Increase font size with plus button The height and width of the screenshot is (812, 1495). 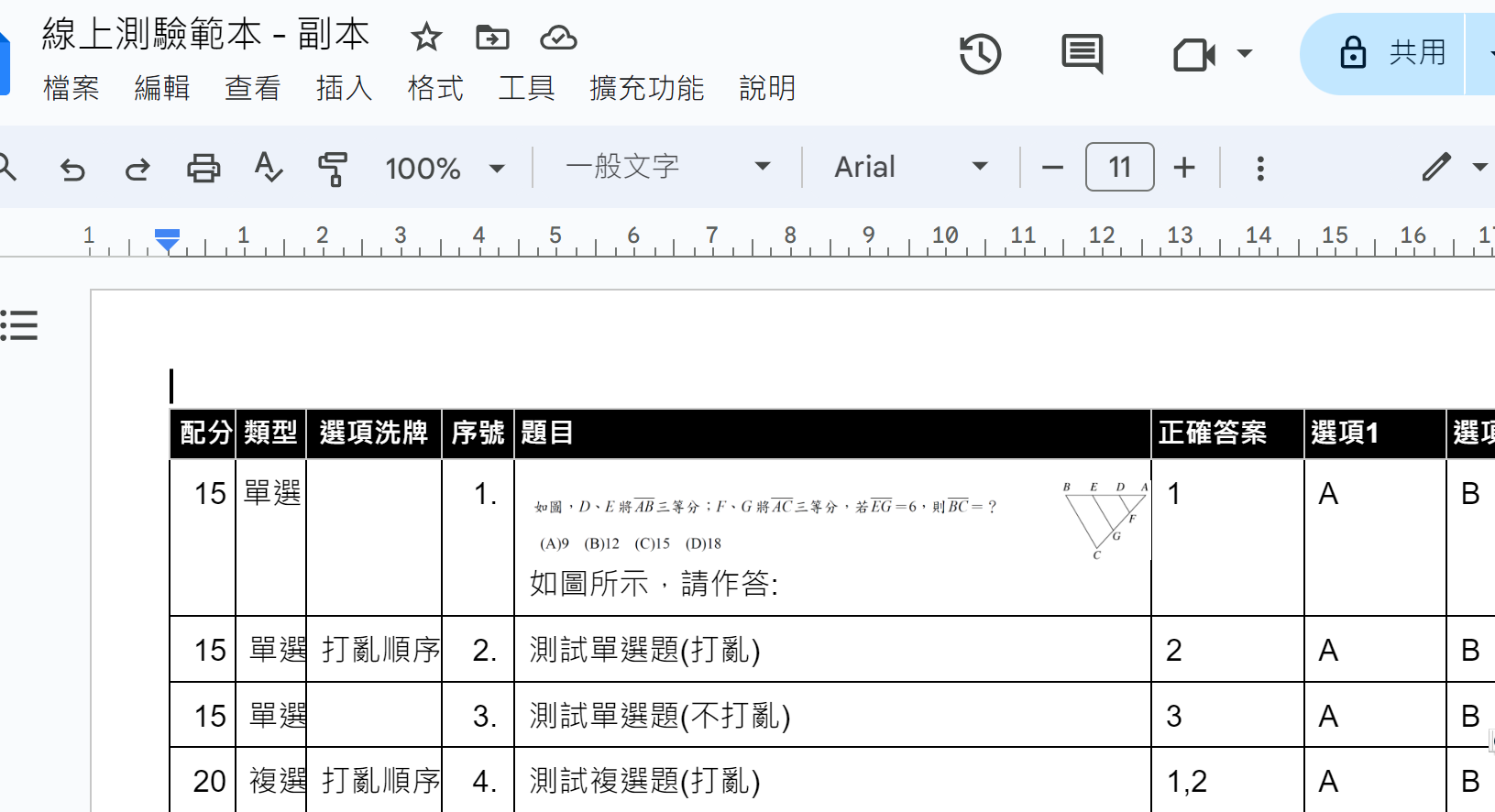click(1184, 168)
